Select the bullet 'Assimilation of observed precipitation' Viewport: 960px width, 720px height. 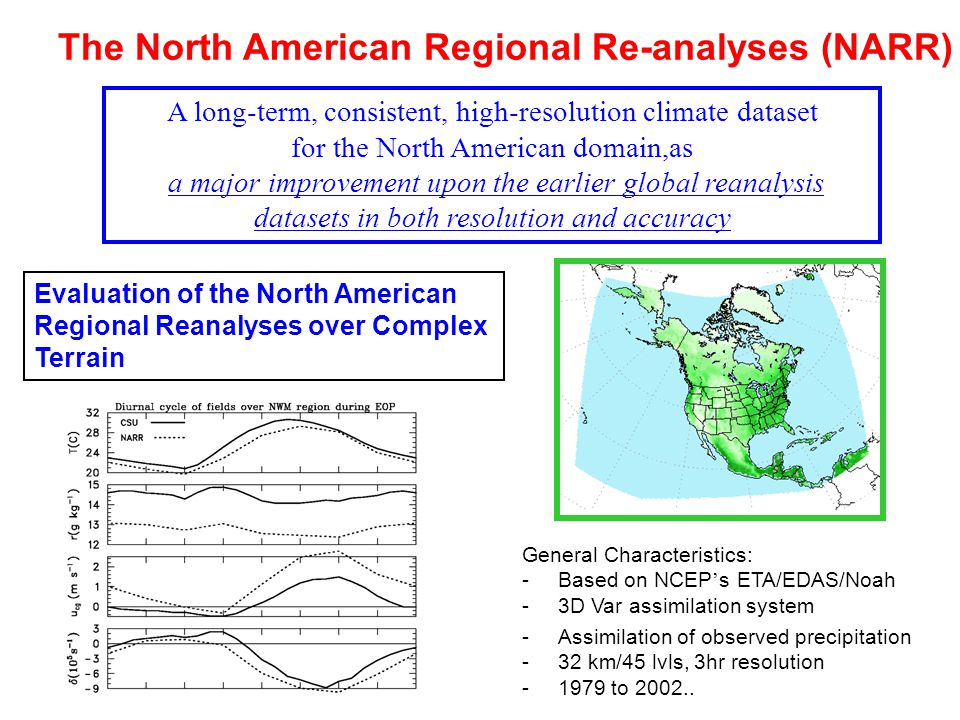[x=735, y=637]
